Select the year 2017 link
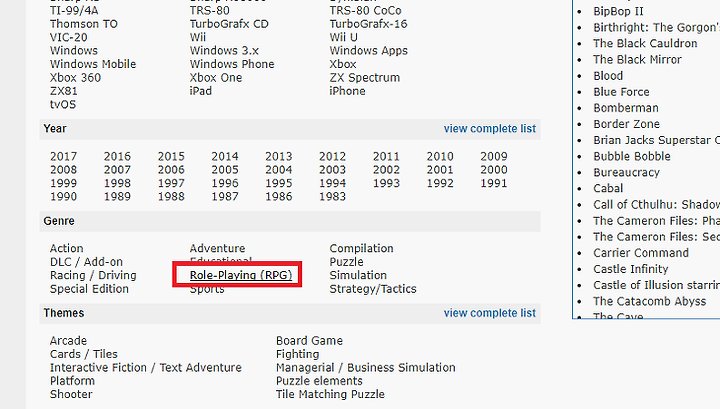 coord(63,157)
